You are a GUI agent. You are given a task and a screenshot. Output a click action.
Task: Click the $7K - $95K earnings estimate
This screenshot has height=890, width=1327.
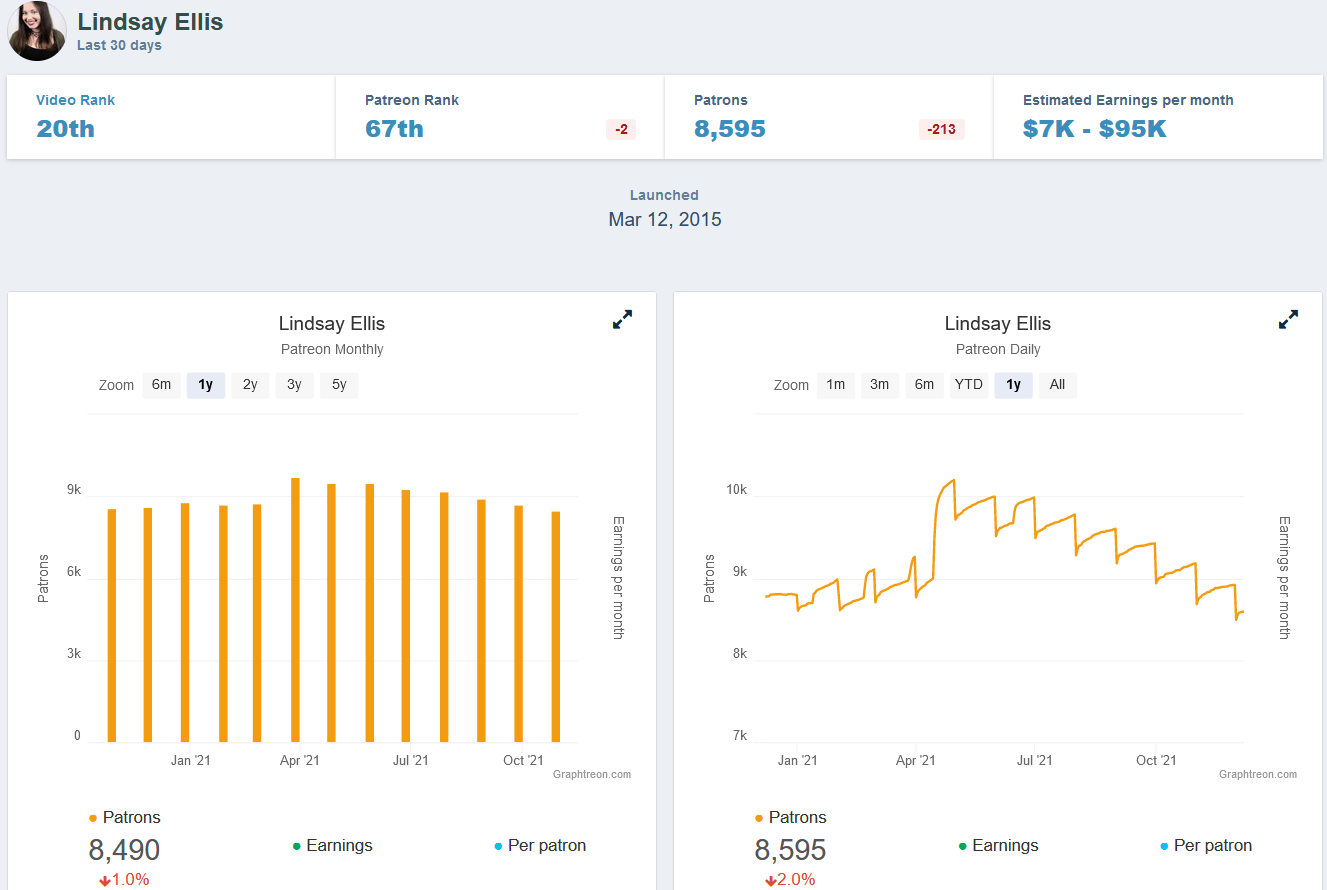click(x=1095, y=129)
